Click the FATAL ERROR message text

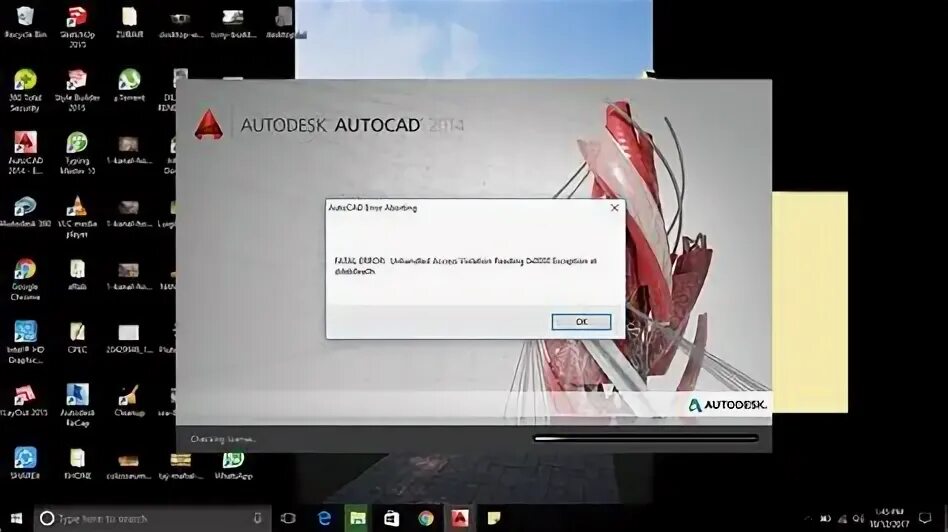(465, 266)
